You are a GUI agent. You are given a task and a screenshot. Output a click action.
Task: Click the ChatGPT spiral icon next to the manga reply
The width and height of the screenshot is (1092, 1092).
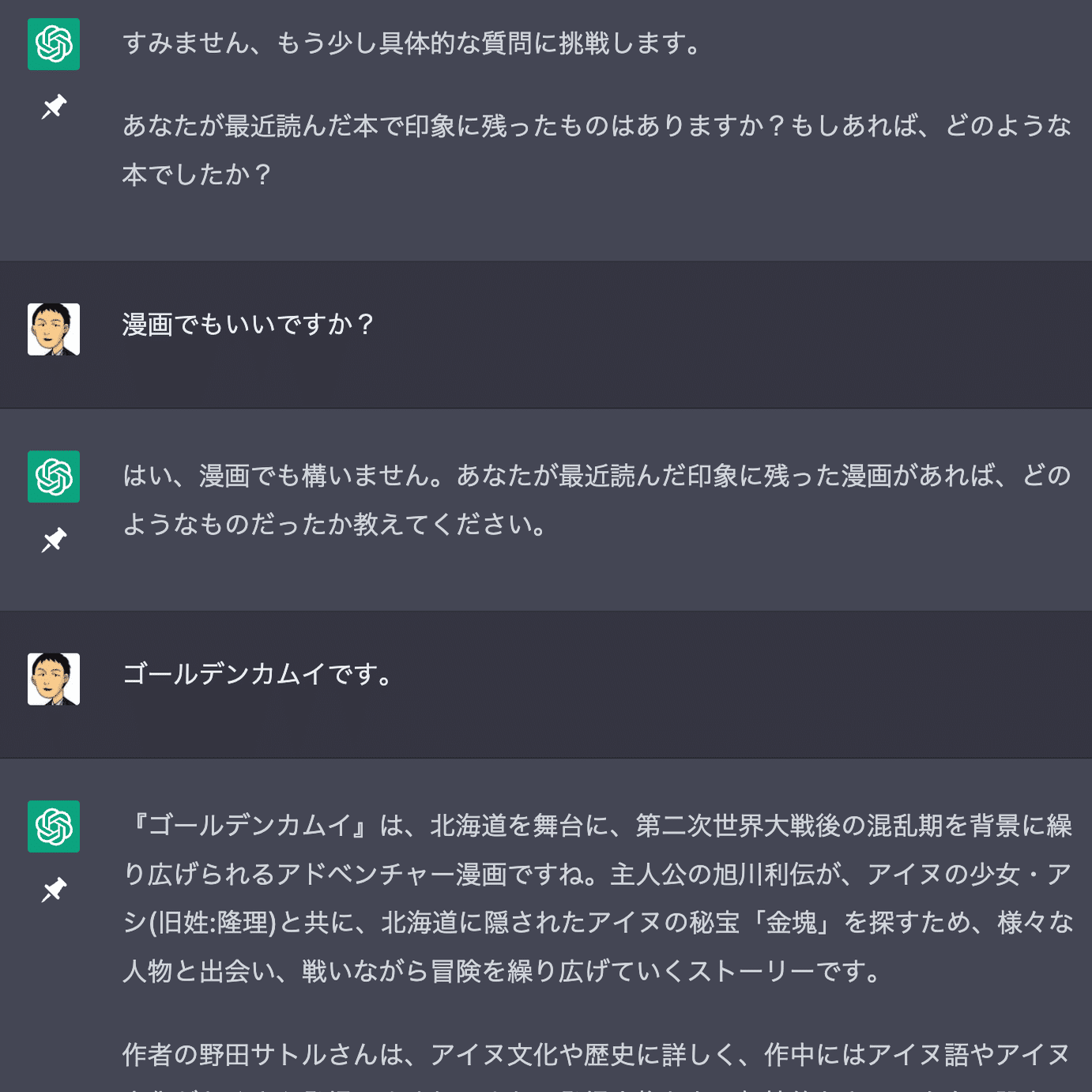coord(54,476)
